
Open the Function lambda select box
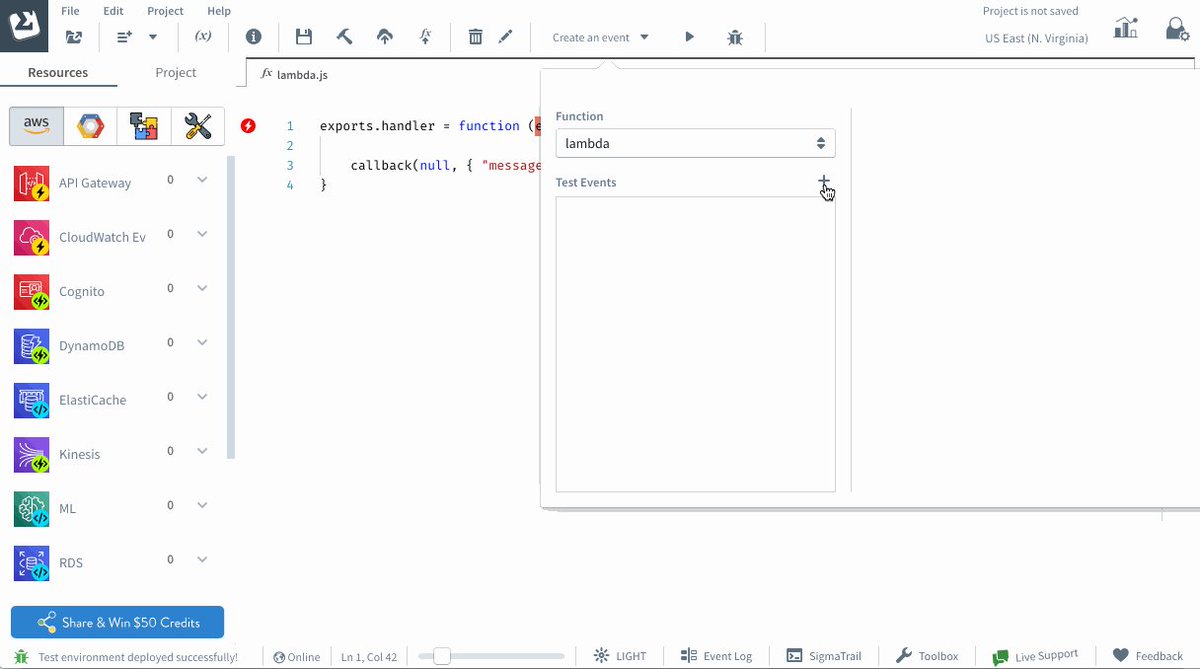coord(695,143)
